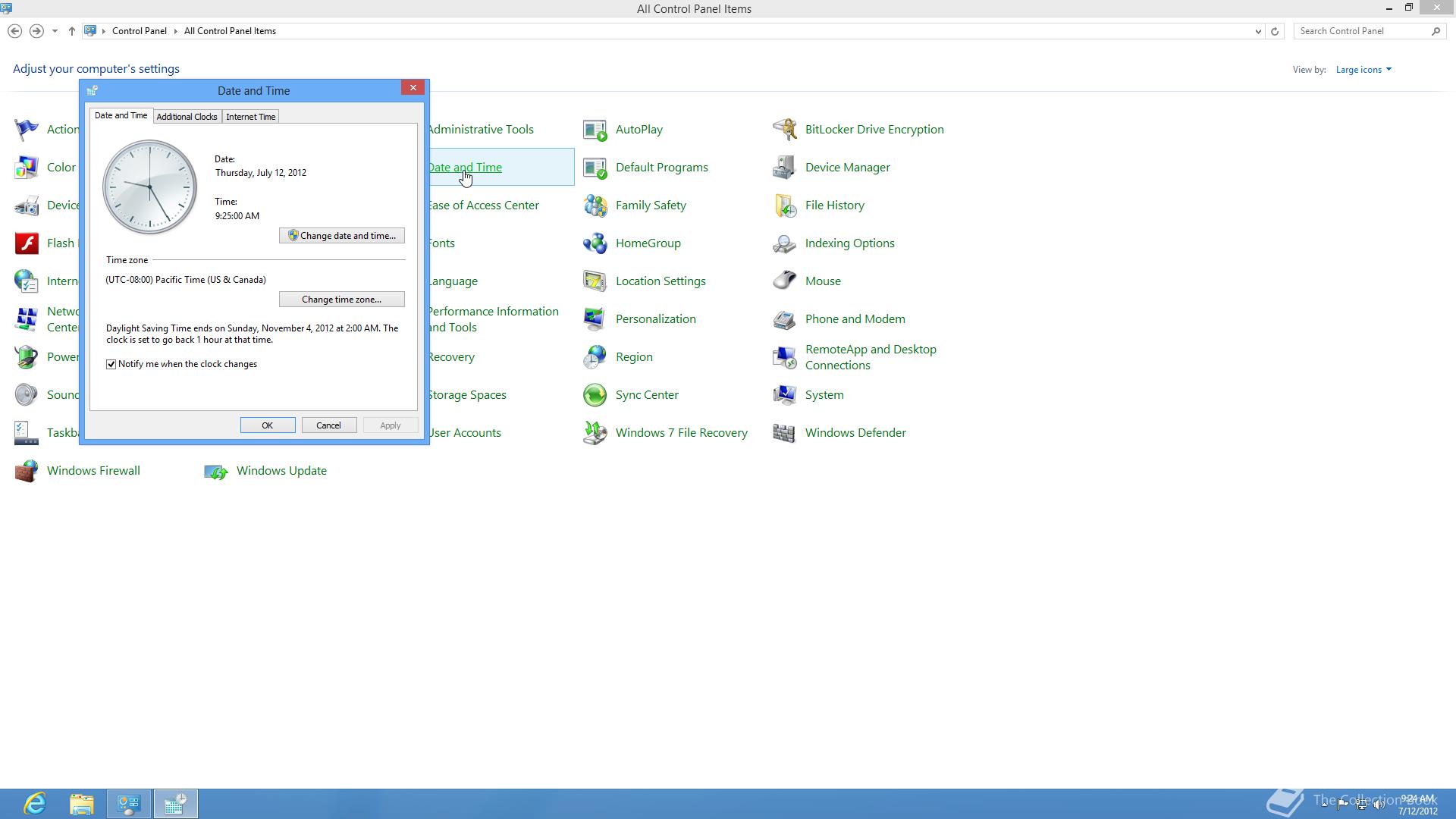1456x819 pixels.
Task: Open the Storage Spaces link
Action: (x=467, y=395)
